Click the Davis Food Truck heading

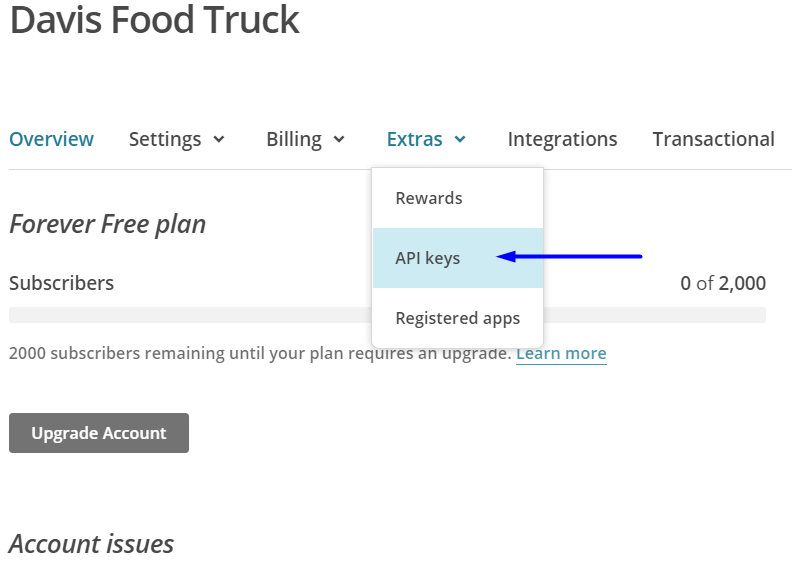click(x=155, y=20)
